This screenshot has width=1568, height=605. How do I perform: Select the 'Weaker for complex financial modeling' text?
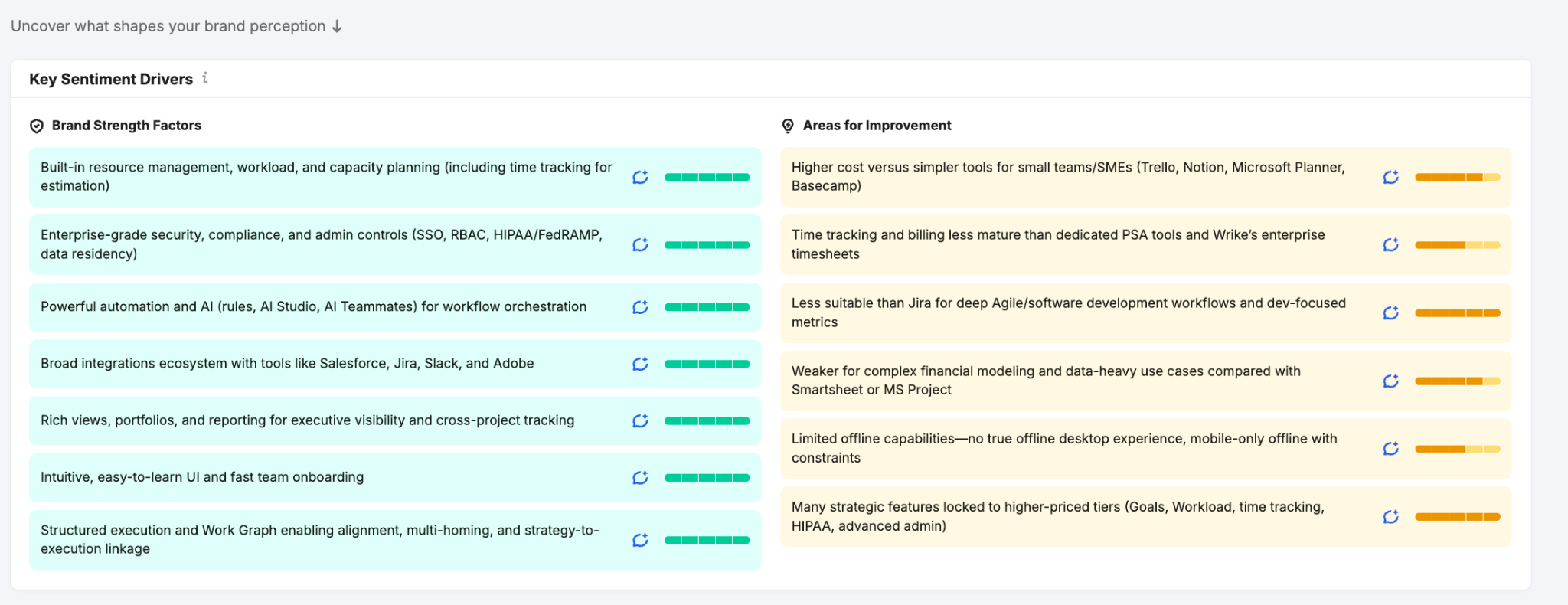coord(1046,380)
